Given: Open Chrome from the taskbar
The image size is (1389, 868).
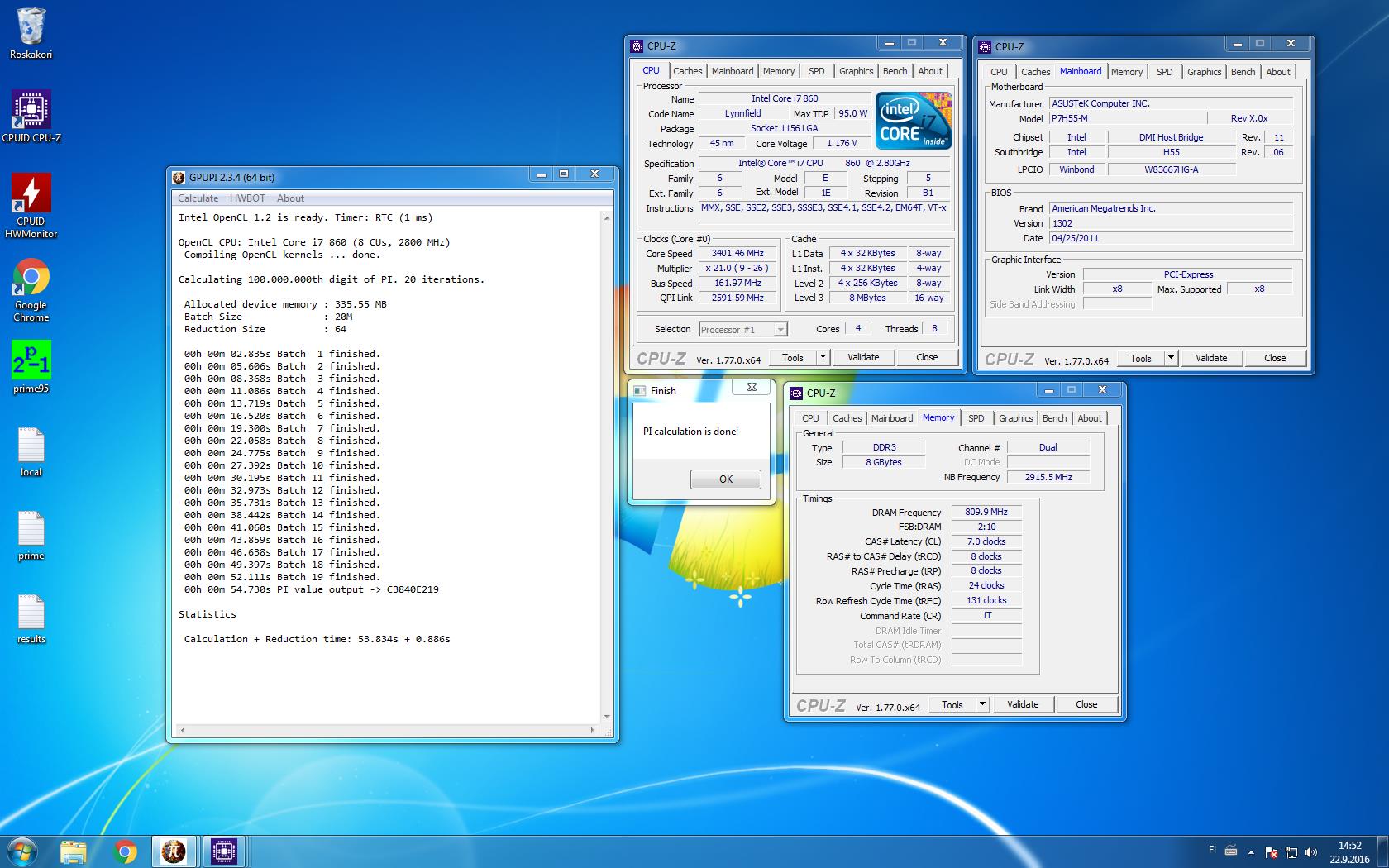Looking at the screenshot, I should coord(125,851).
